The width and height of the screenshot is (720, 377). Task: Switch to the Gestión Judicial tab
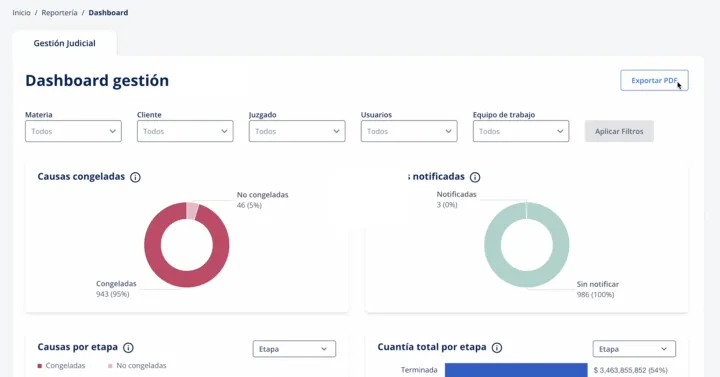(64, 43)
